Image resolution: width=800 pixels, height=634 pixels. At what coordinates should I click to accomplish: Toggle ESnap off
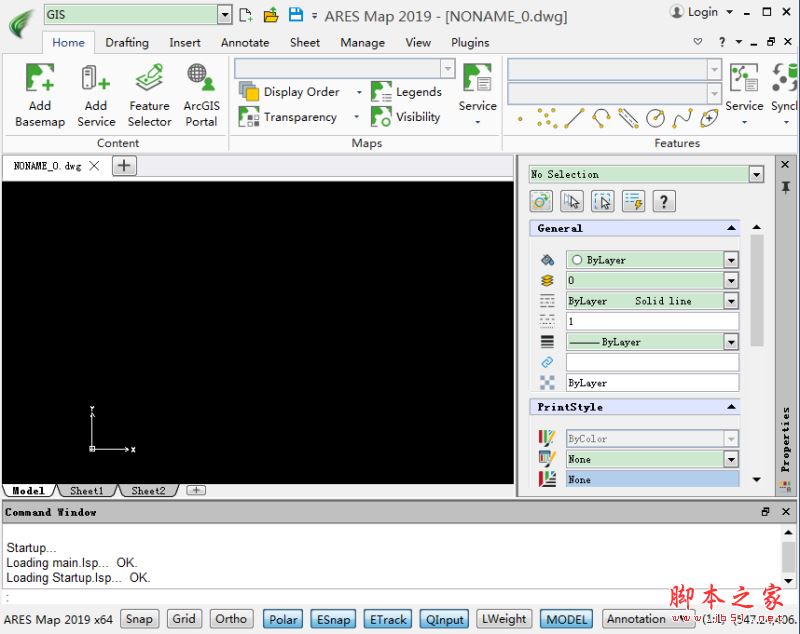[x=333, y=619]
